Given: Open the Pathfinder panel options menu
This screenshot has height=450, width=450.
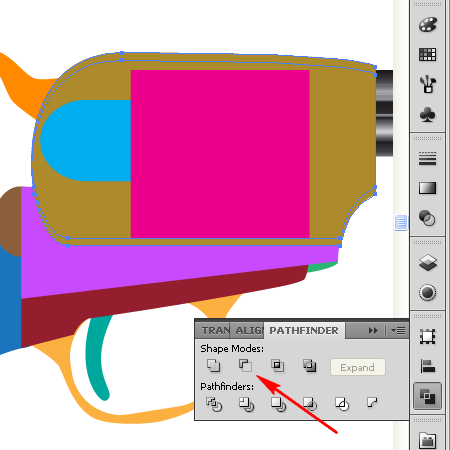Looking at the screenshot, I should (x=398, y=331).
